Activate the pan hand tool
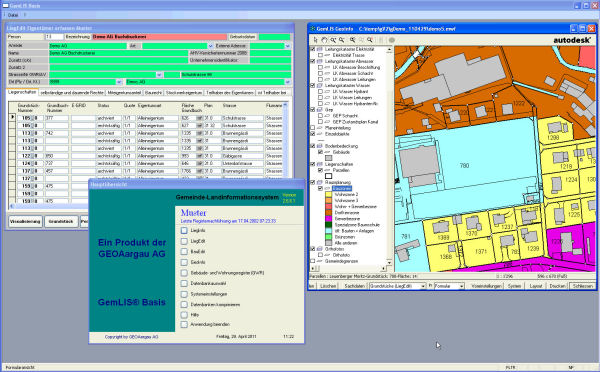600x372 pixels. (324, 40)
